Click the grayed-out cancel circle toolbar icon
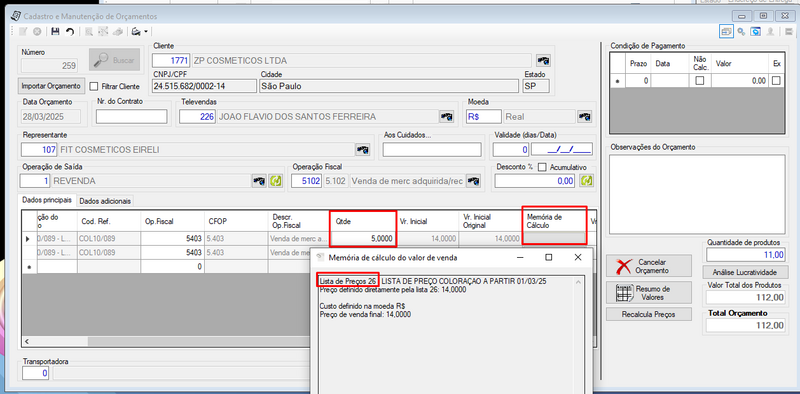The width and height of the screenshot is (800, 394). pos(37,32)
